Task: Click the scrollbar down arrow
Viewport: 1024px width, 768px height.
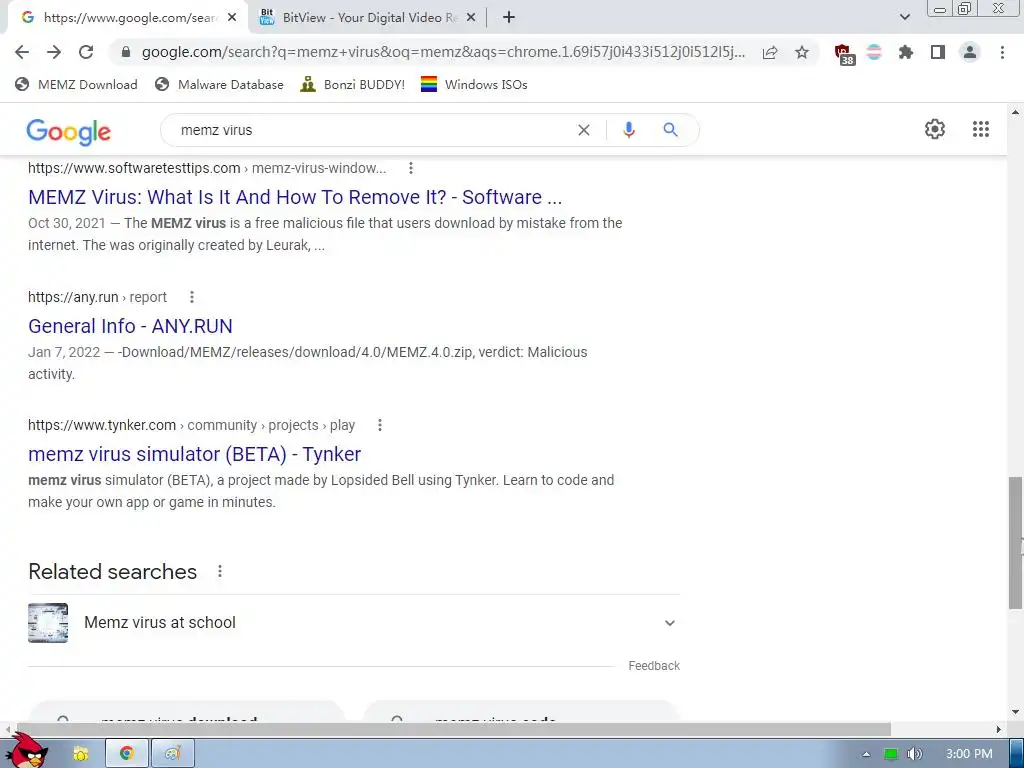Action: (1015, 712)
